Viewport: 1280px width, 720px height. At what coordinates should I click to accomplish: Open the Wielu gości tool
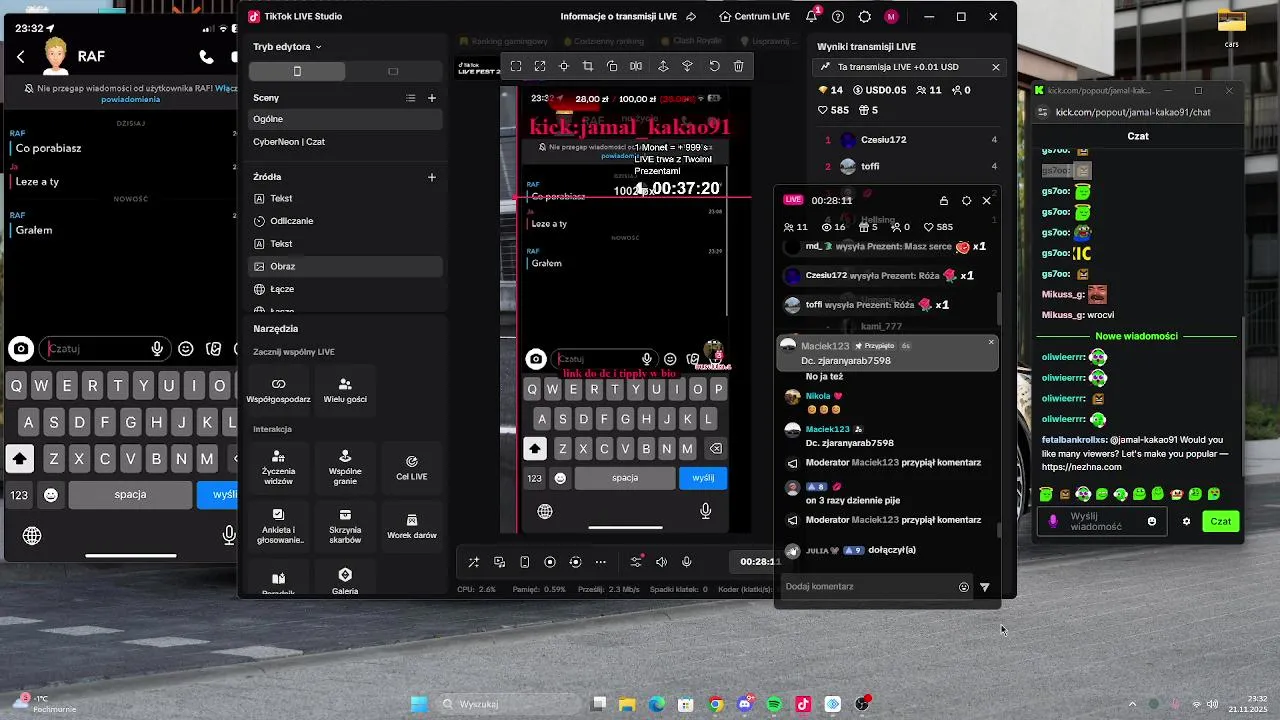(x=345, y=389)
